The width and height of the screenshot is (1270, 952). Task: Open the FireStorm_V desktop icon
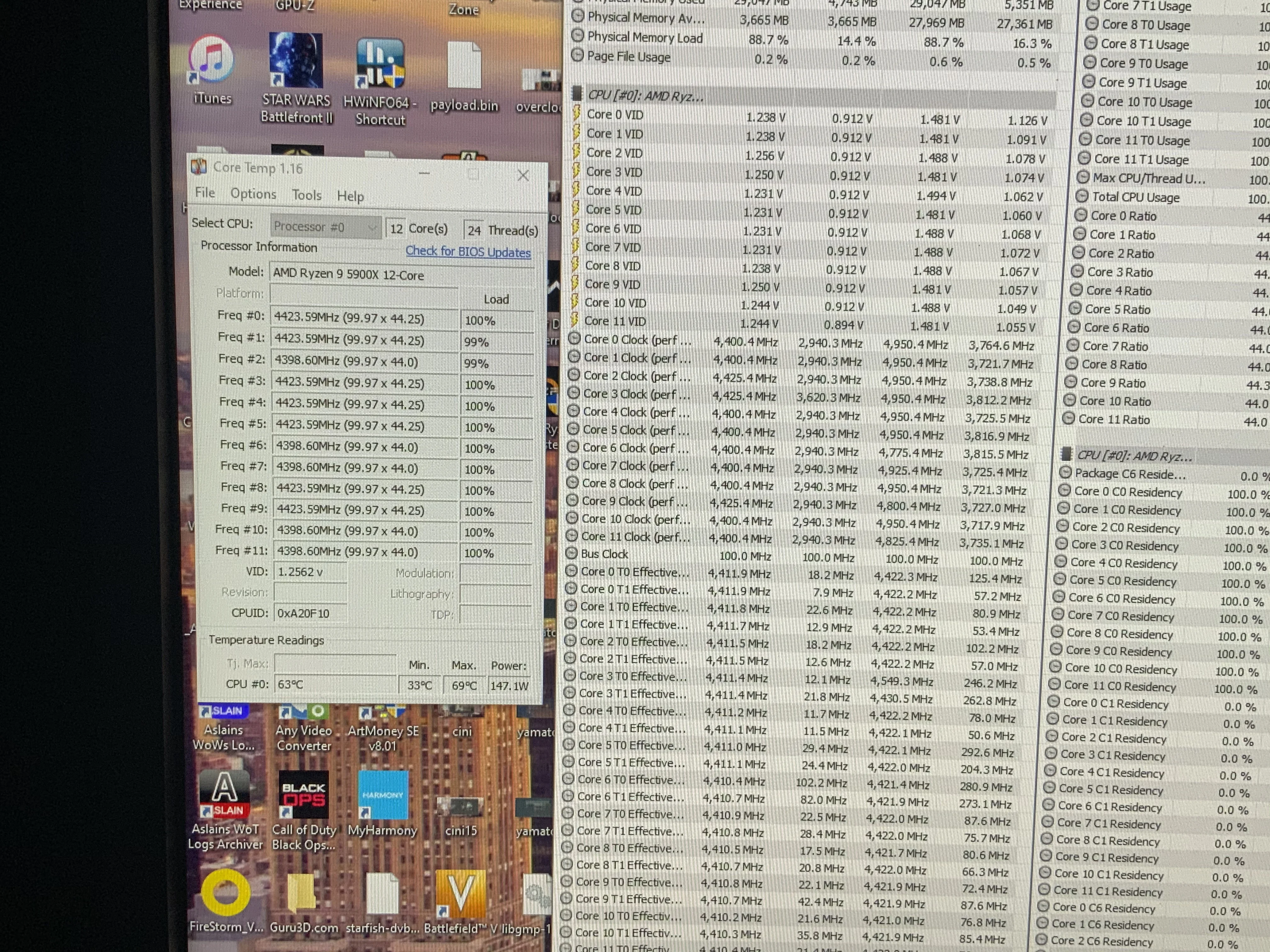pos(226,900)
